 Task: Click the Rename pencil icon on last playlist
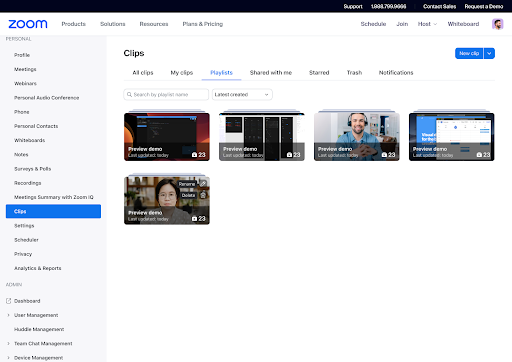point(203,184)
